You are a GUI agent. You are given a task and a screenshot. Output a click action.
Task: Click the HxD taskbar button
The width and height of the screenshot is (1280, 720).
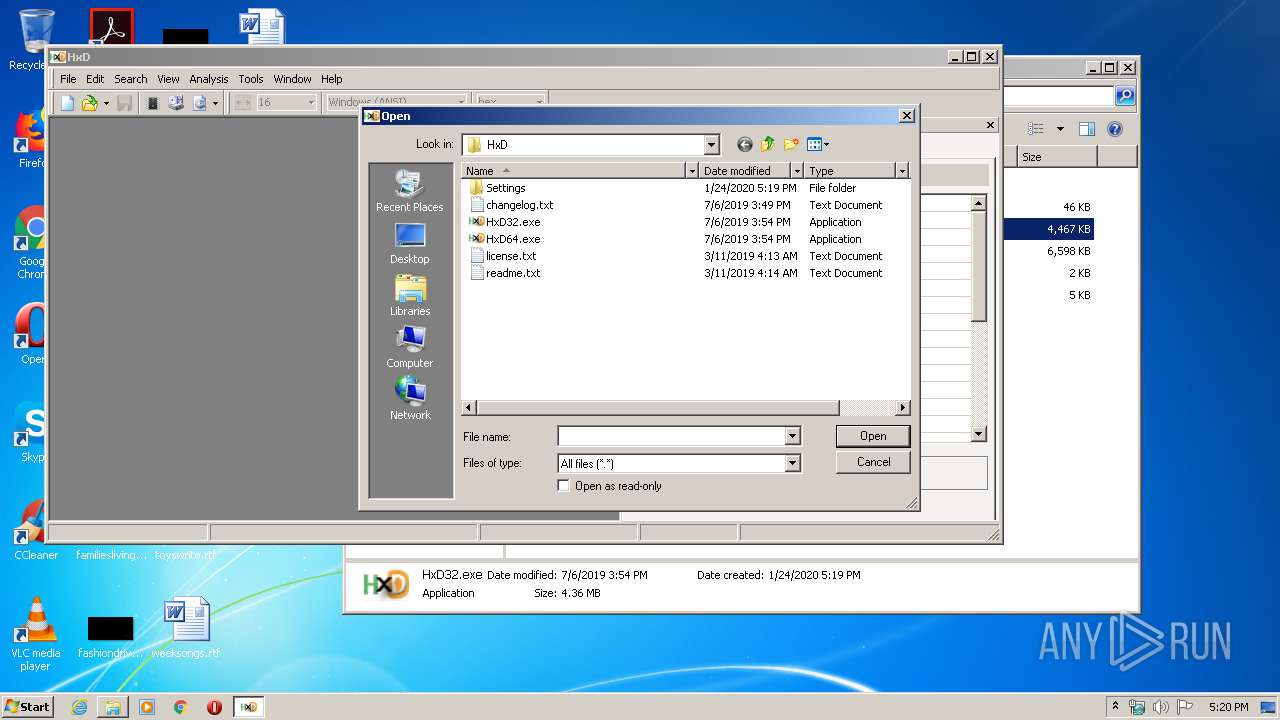pos(249,707)
